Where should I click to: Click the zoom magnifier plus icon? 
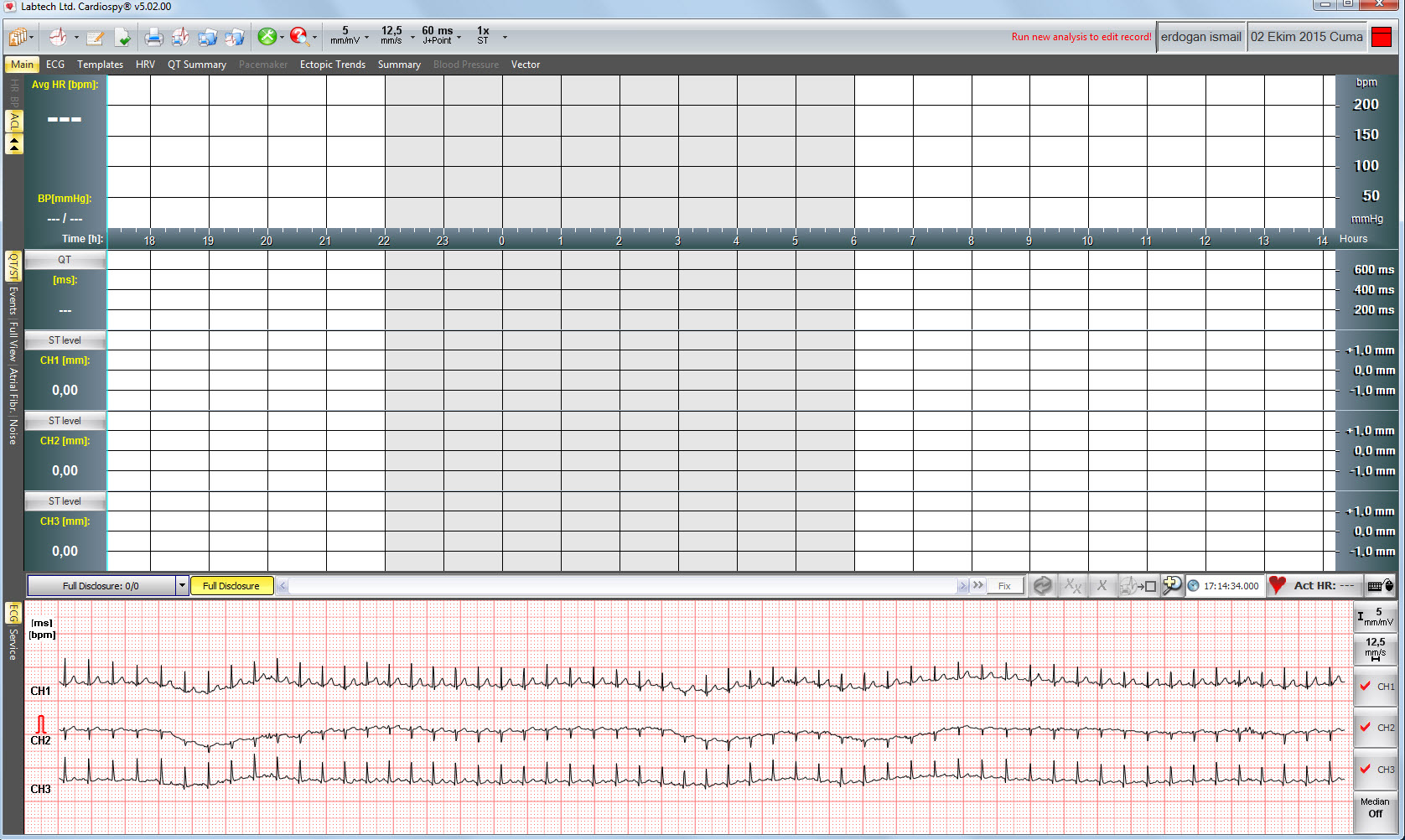tap(1172, 586)
